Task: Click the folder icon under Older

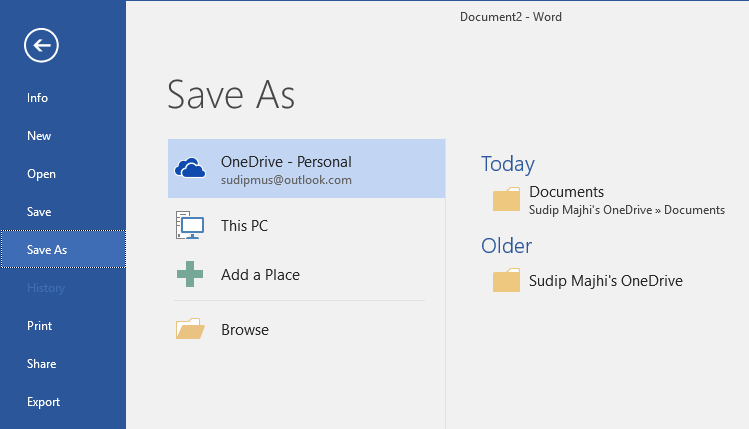Action: pyautogui.click(x=506, y=280)
